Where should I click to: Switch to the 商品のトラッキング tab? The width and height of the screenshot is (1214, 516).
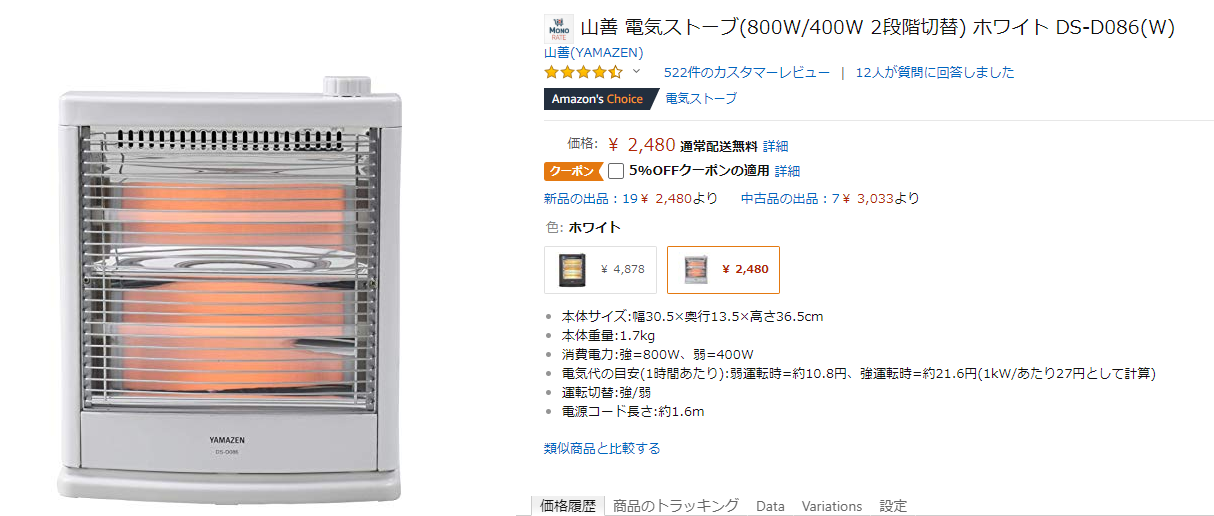pyautogui.click(x=676, y=506)
